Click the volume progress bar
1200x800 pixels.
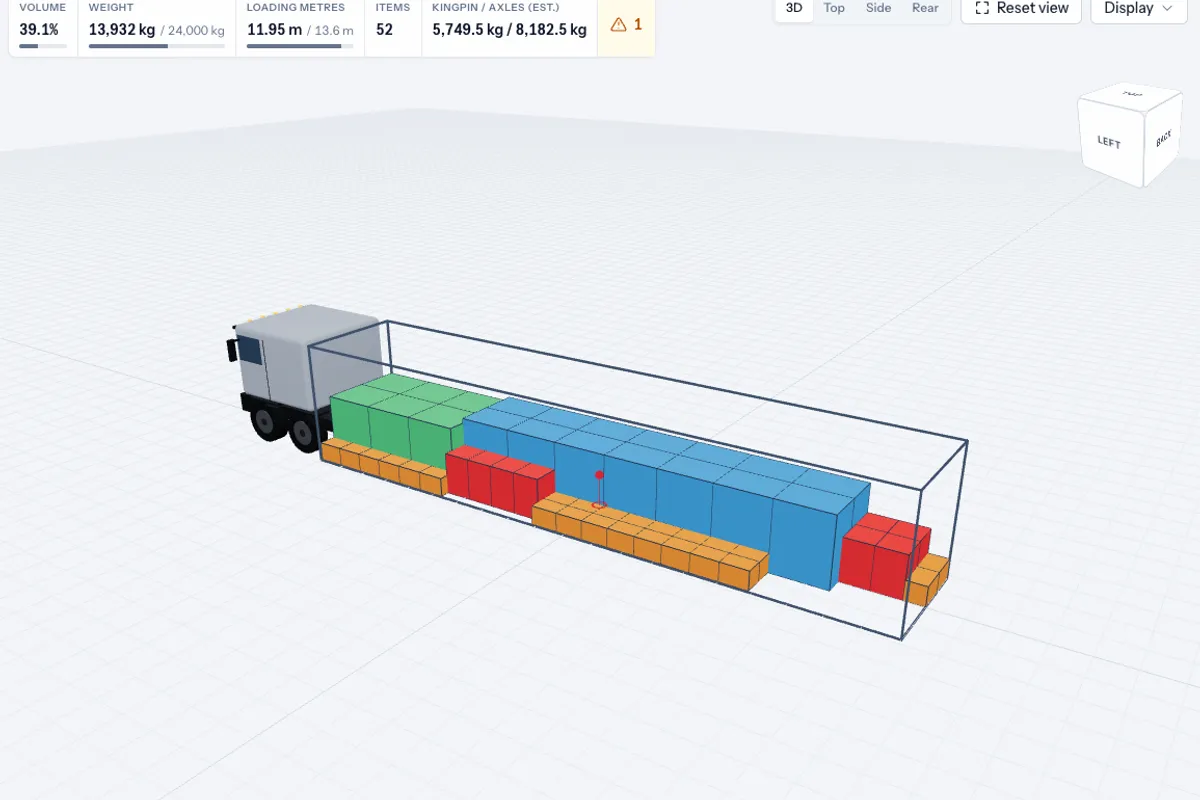click(x=43, y=46)
